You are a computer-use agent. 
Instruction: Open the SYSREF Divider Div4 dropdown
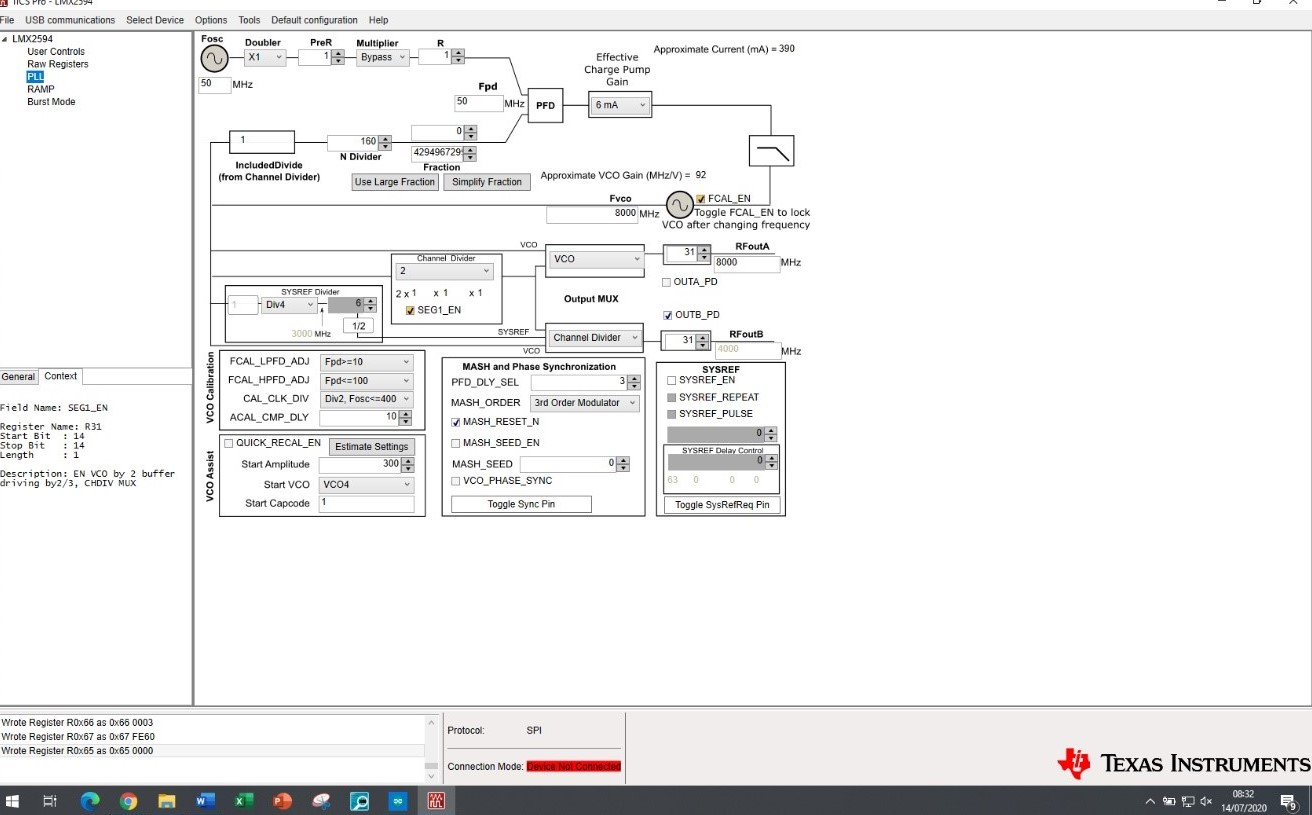290,305
